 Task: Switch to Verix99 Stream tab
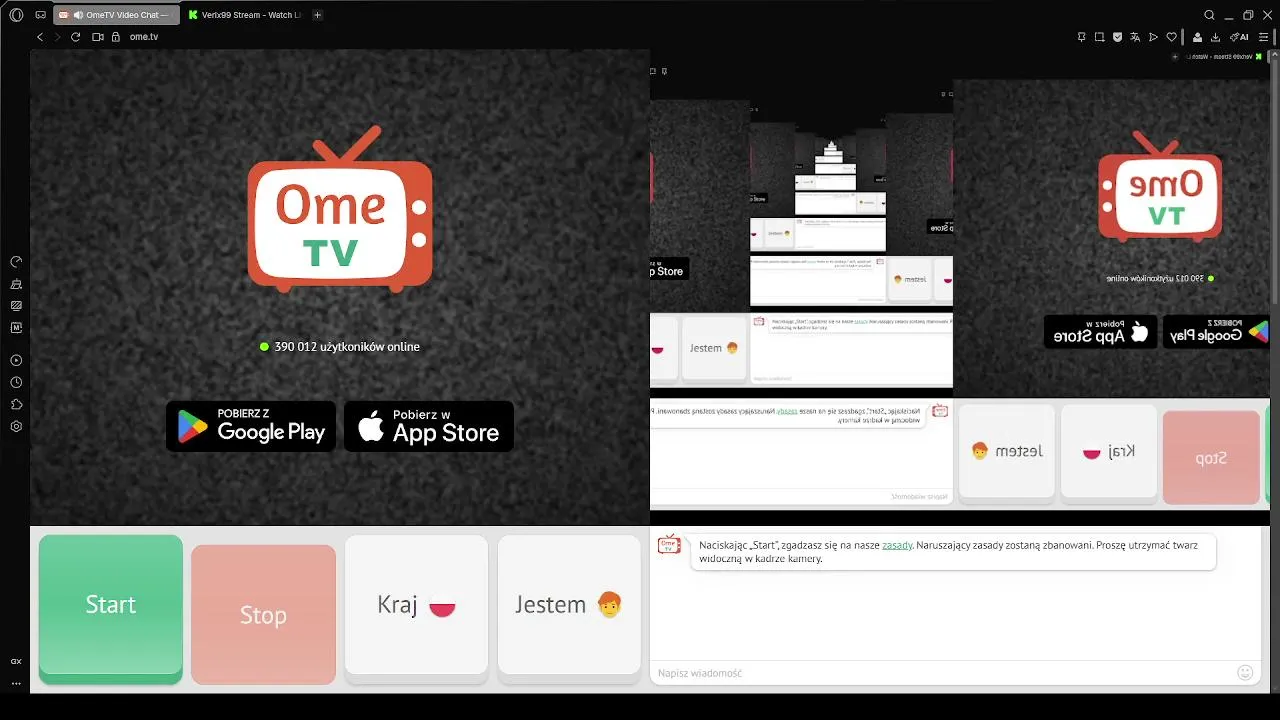(244, 15)
